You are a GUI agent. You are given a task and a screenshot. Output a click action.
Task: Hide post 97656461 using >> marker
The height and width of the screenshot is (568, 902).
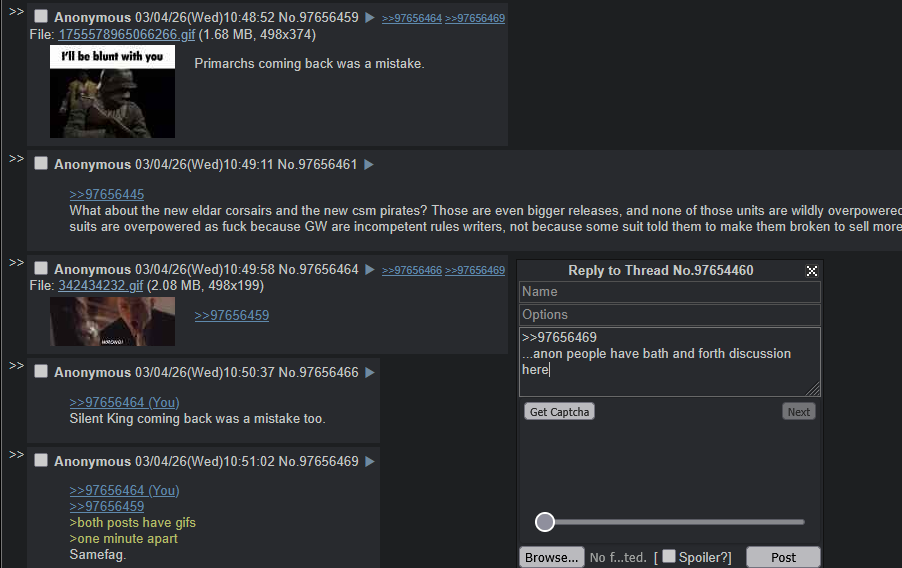coord(16,158)
